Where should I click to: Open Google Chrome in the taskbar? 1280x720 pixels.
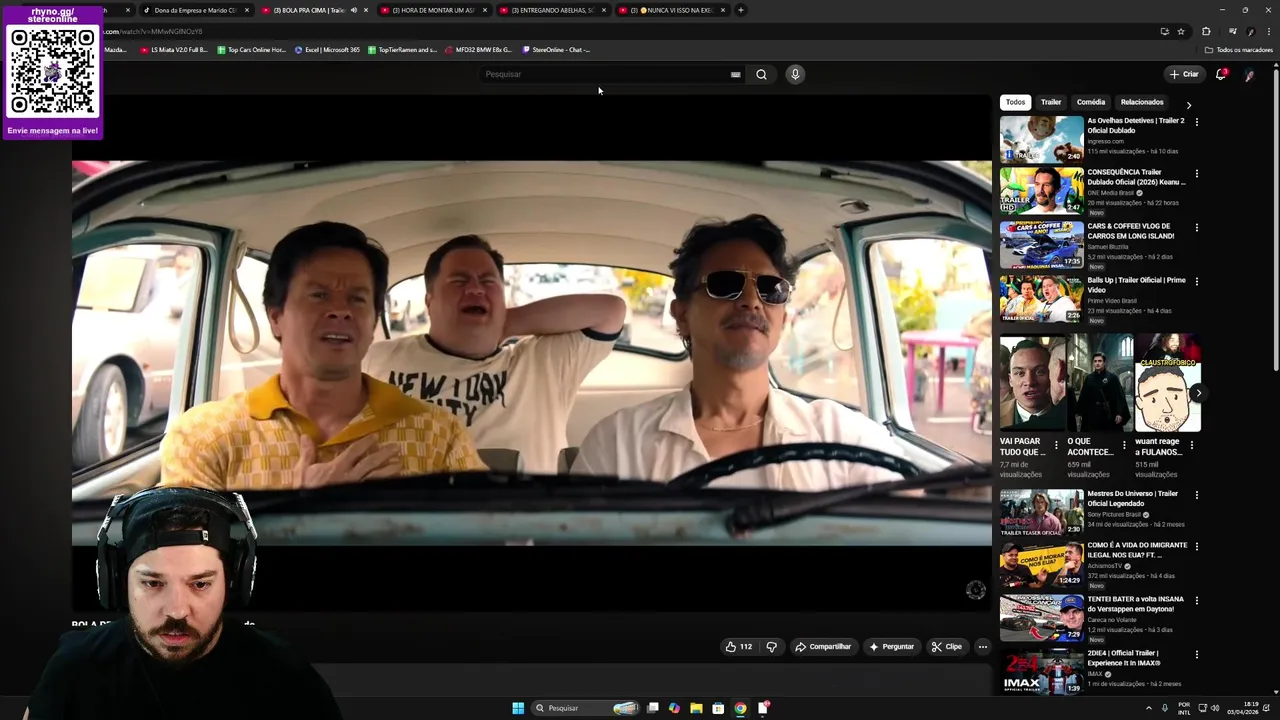740,708
